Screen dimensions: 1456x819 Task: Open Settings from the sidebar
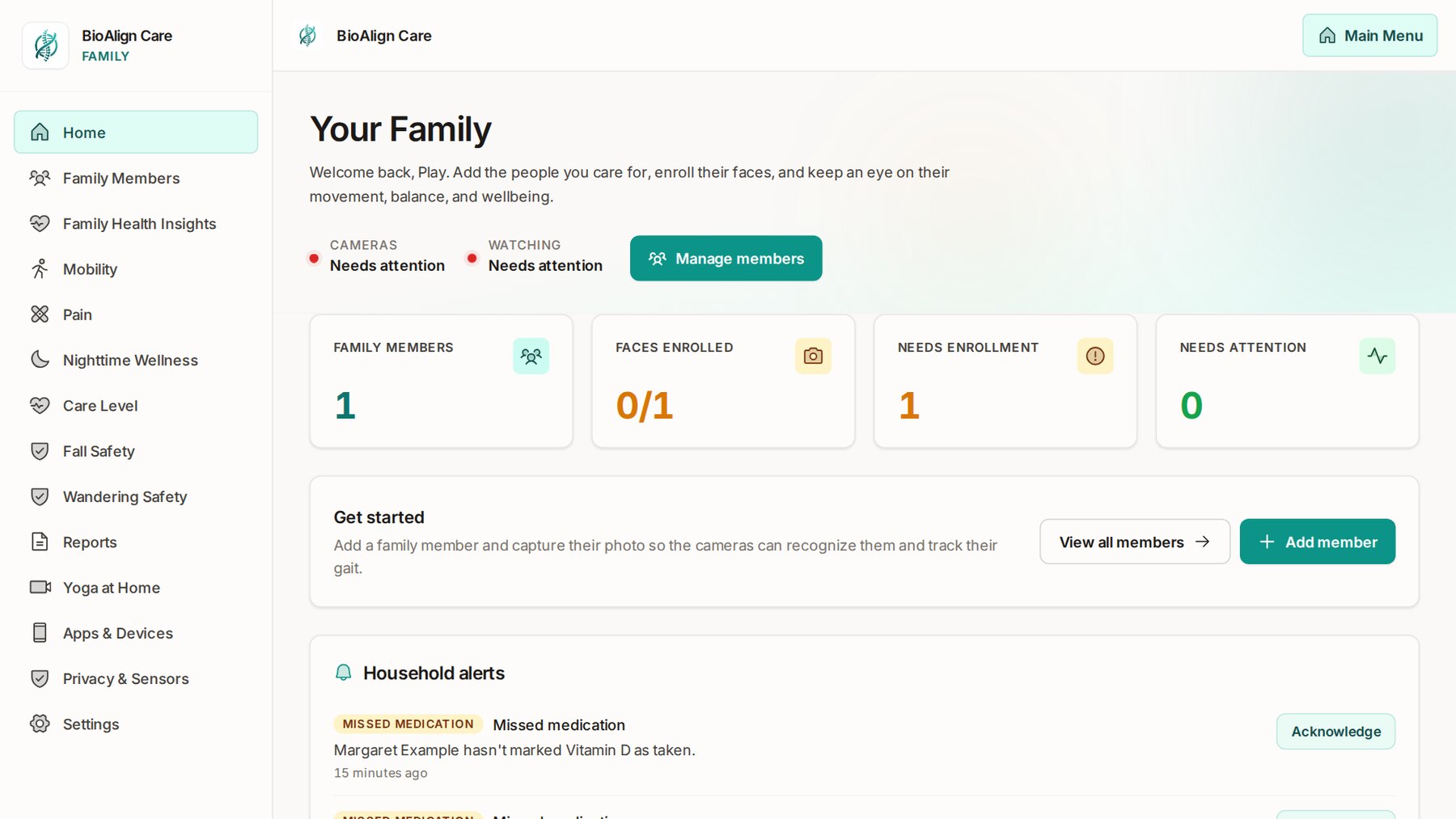136,724
